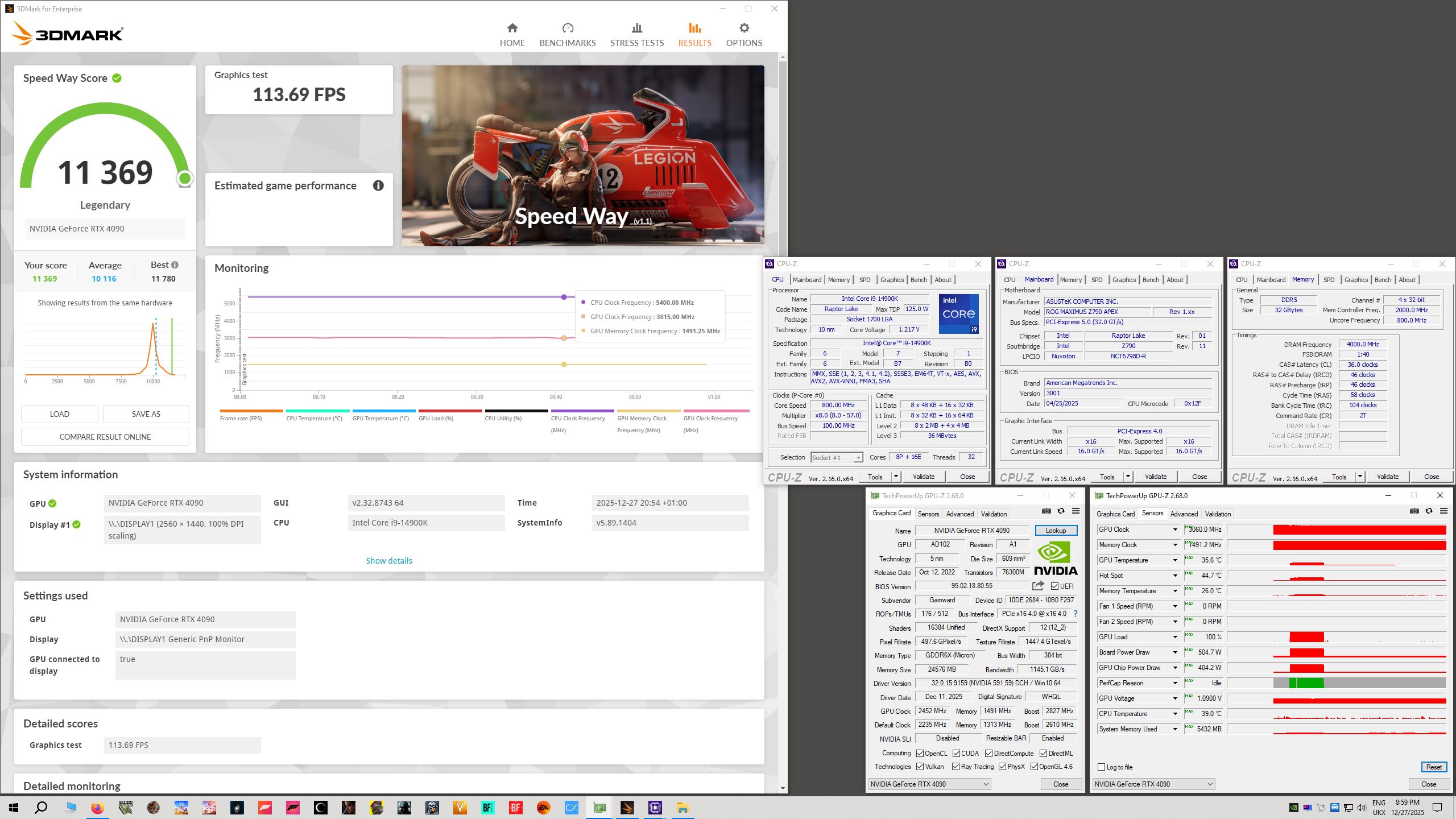Open the Stress Tests icon
Screen dimensions: 1456x819
(636, 28)
